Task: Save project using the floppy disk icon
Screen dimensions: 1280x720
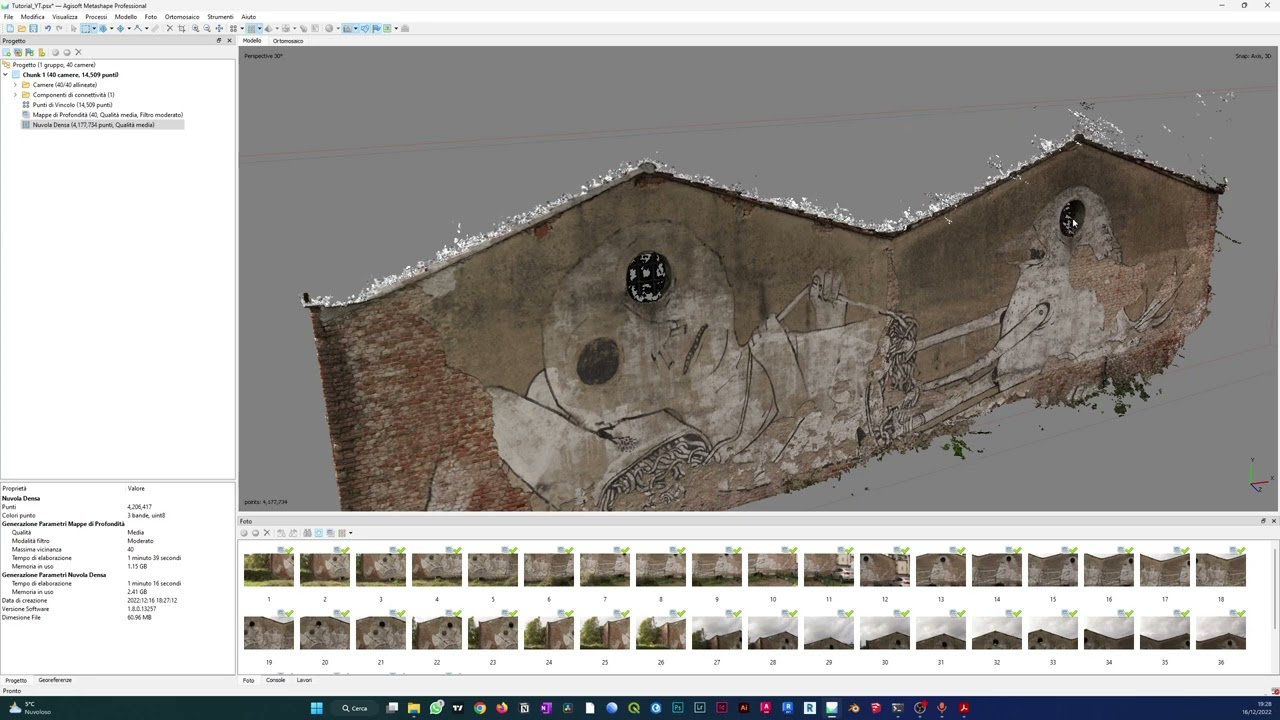Action: point(33,28)
